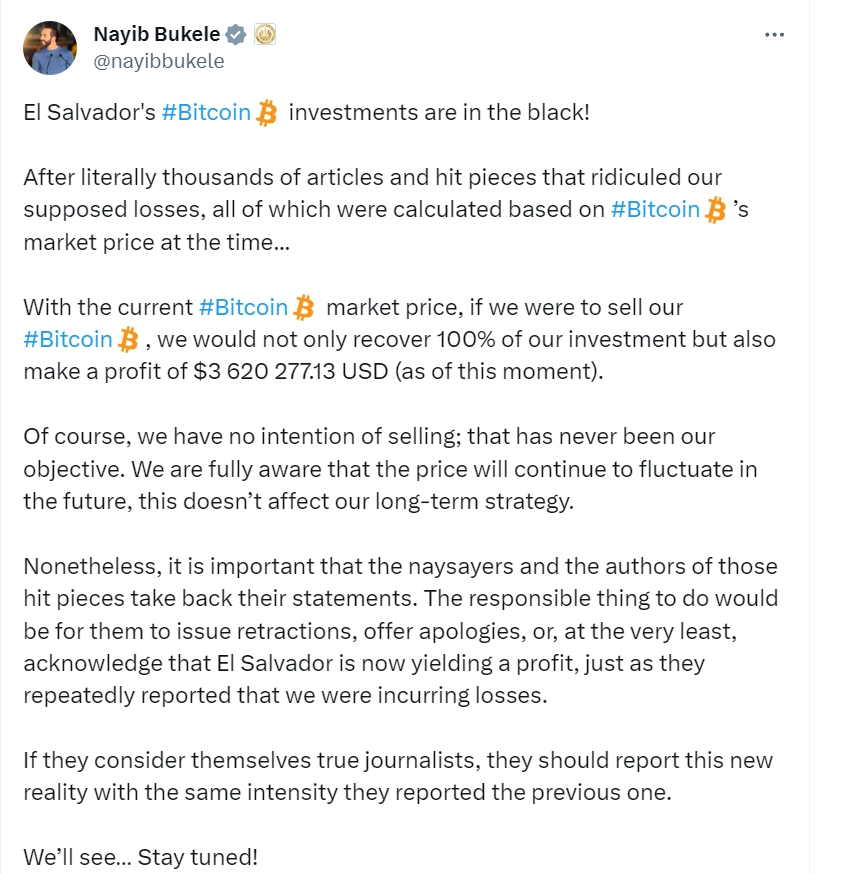Click the #Bitcoin hashtag after "calculated based on"

click(x=655, y=209)
